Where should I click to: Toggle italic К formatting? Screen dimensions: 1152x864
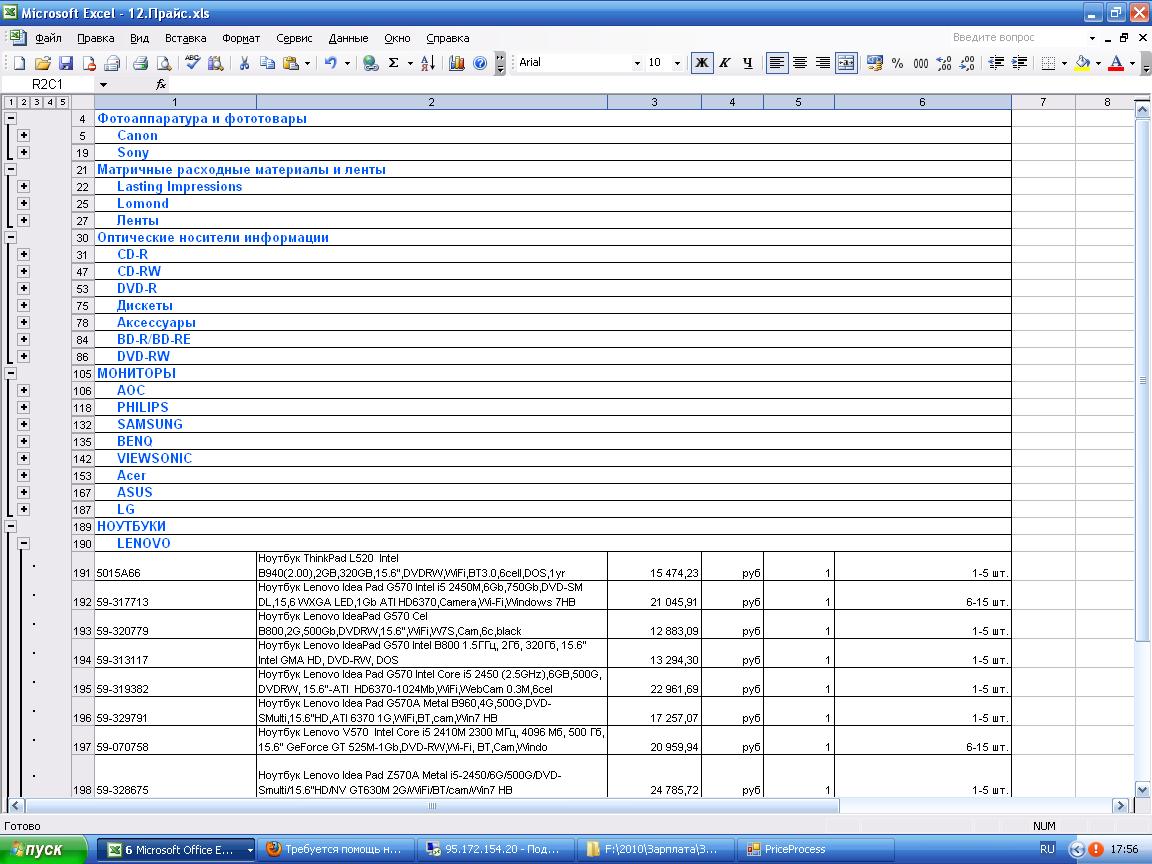point(724,63)
